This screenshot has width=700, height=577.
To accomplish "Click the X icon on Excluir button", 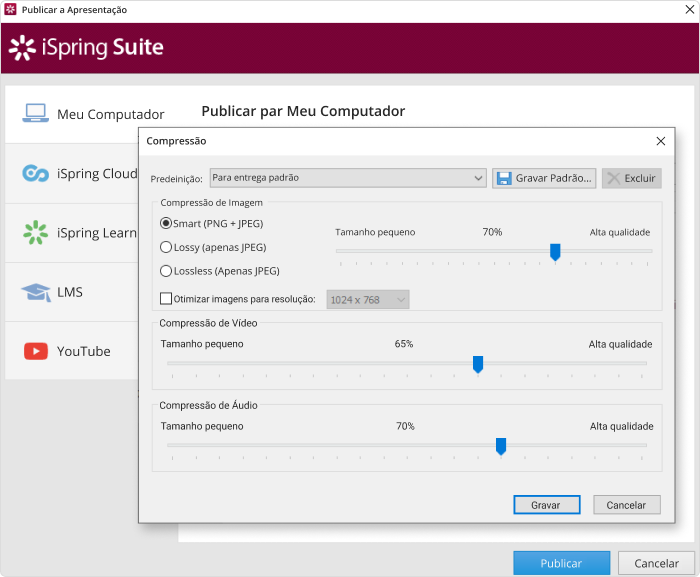I will [613, 178].
